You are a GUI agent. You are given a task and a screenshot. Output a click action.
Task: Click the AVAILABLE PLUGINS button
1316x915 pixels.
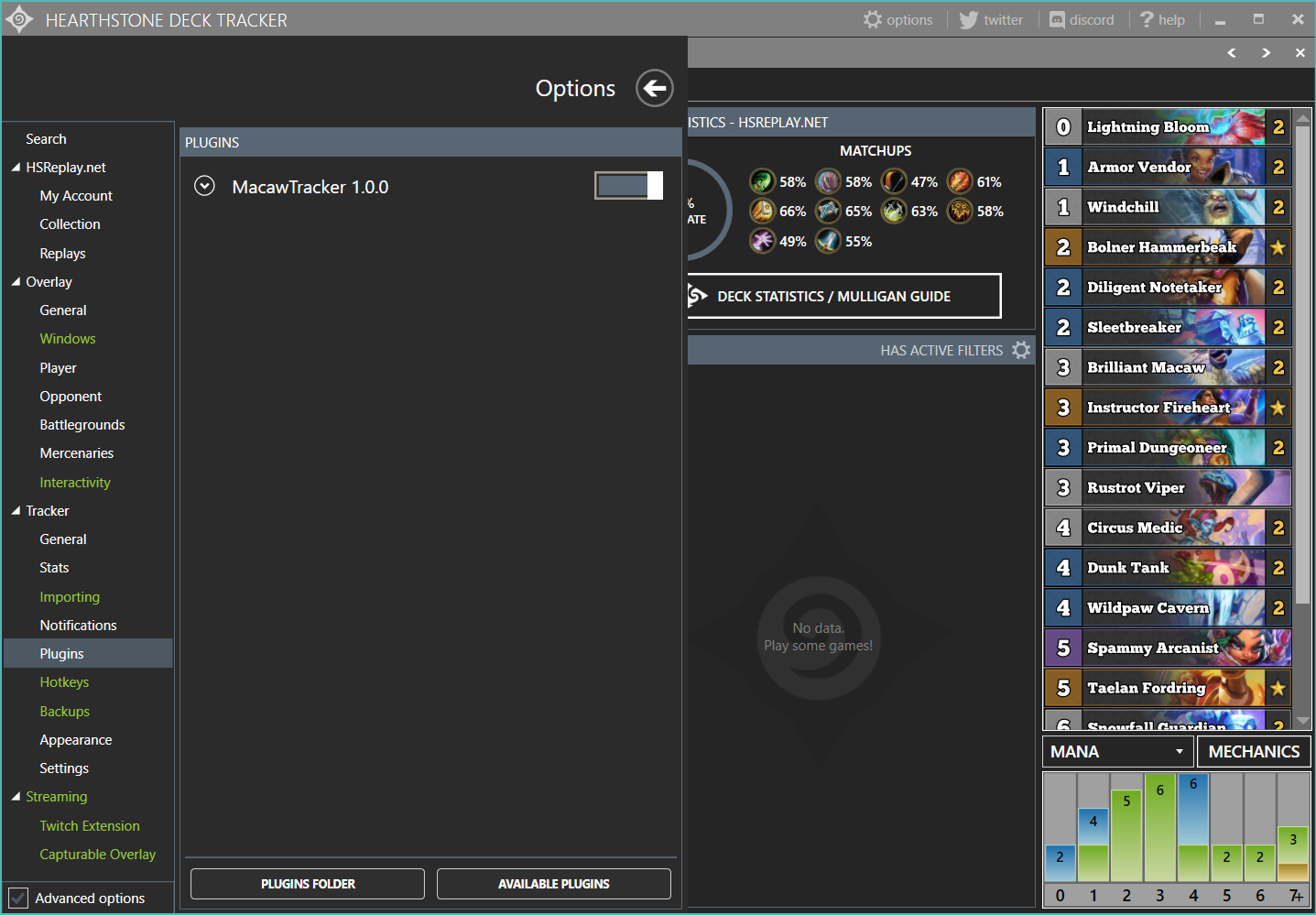(554, 884)
